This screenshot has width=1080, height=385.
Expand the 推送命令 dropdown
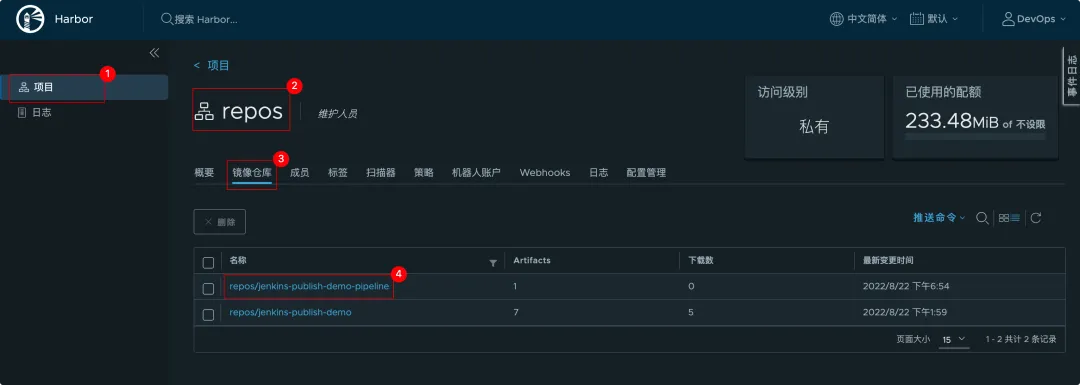939,218
